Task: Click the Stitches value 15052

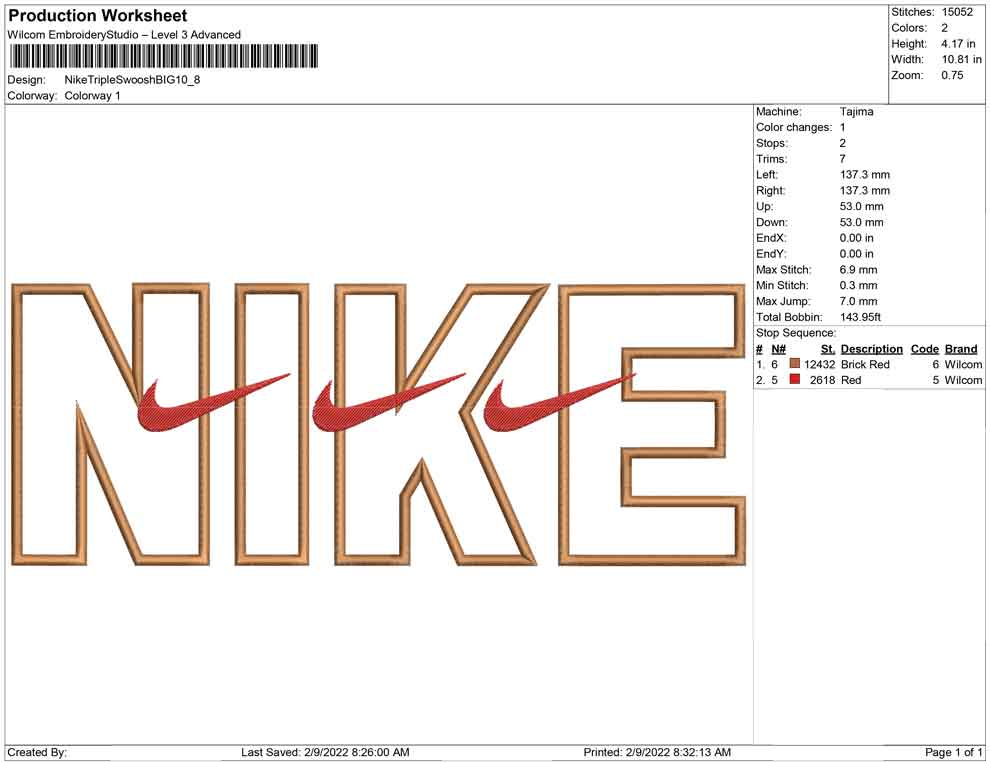Action: click(x=956, y=12)
